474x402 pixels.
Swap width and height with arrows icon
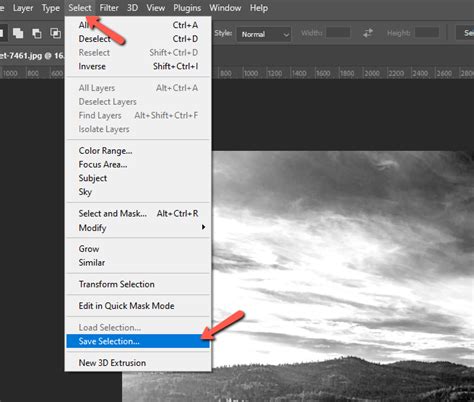[368, 33]
